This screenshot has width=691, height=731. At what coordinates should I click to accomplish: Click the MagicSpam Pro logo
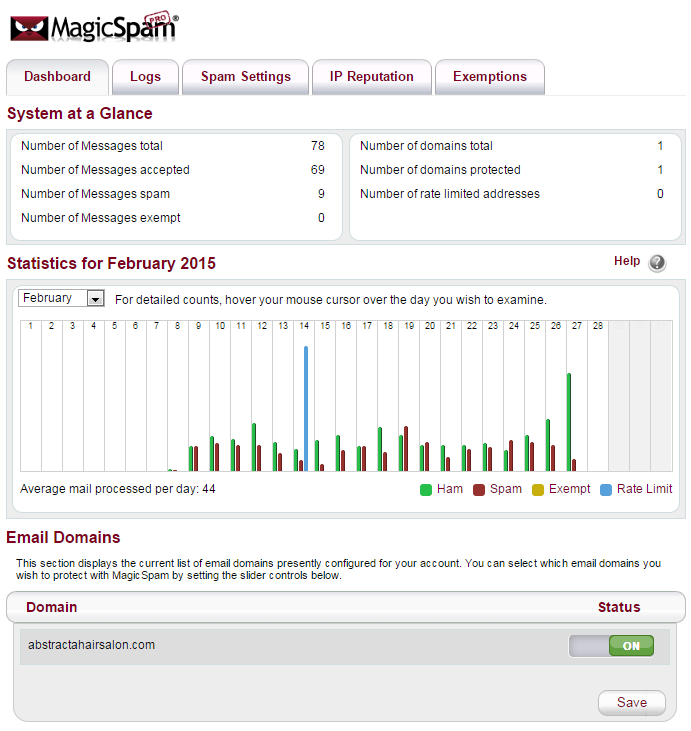tap(94, 27)
